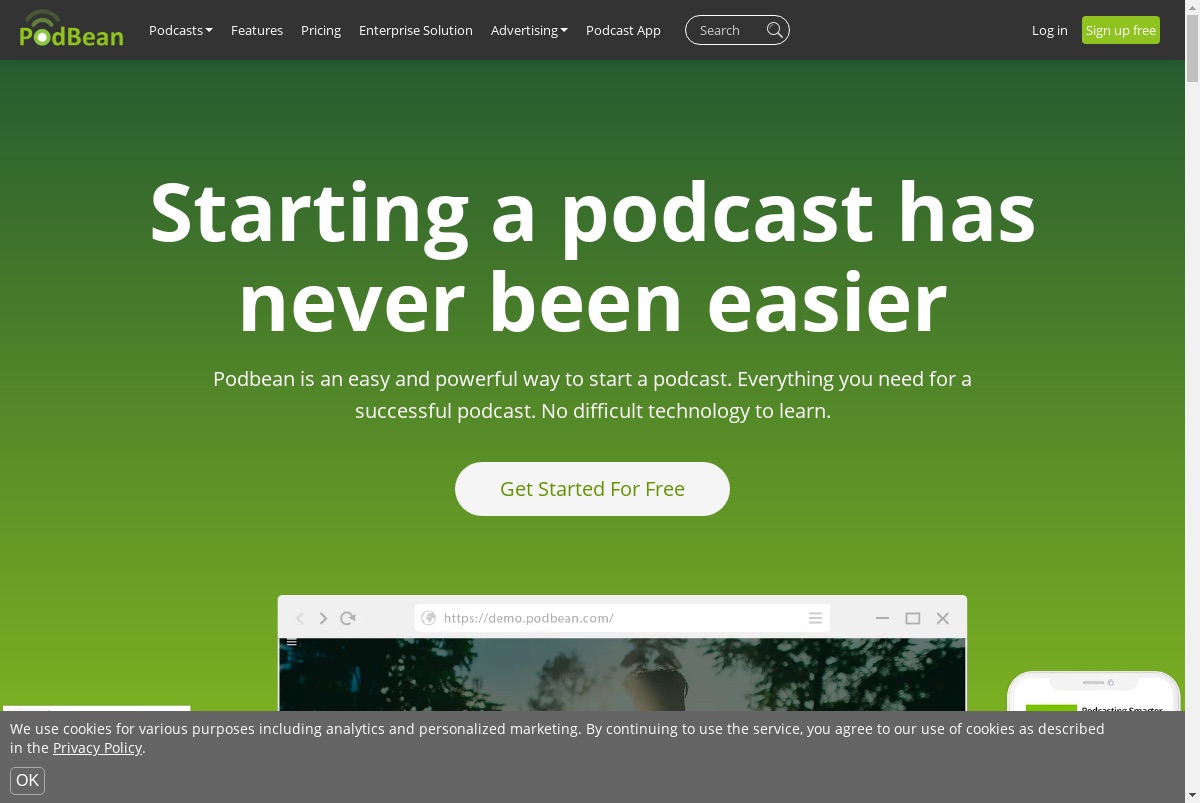Expand the Podcasts dropdown menu
The width and height of the screenshot is (1200, 803).
181,30
